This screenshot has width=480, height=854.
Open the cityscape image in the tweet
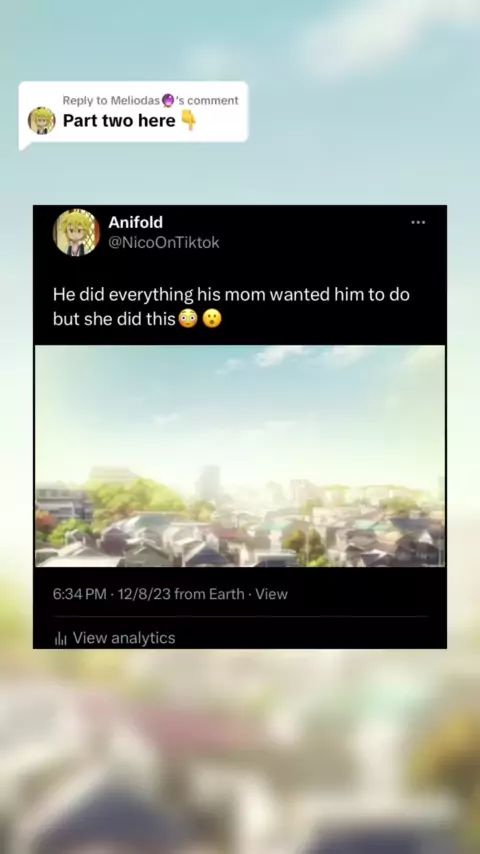pyautogui.click(x=240, y=456)
